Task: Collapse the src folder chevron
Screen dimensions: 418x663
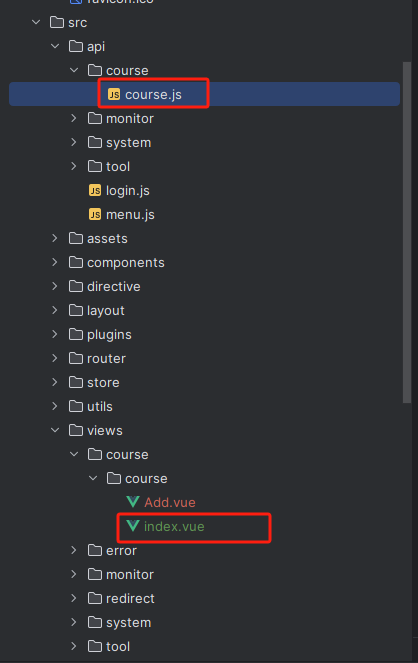Action: point(36,22)
